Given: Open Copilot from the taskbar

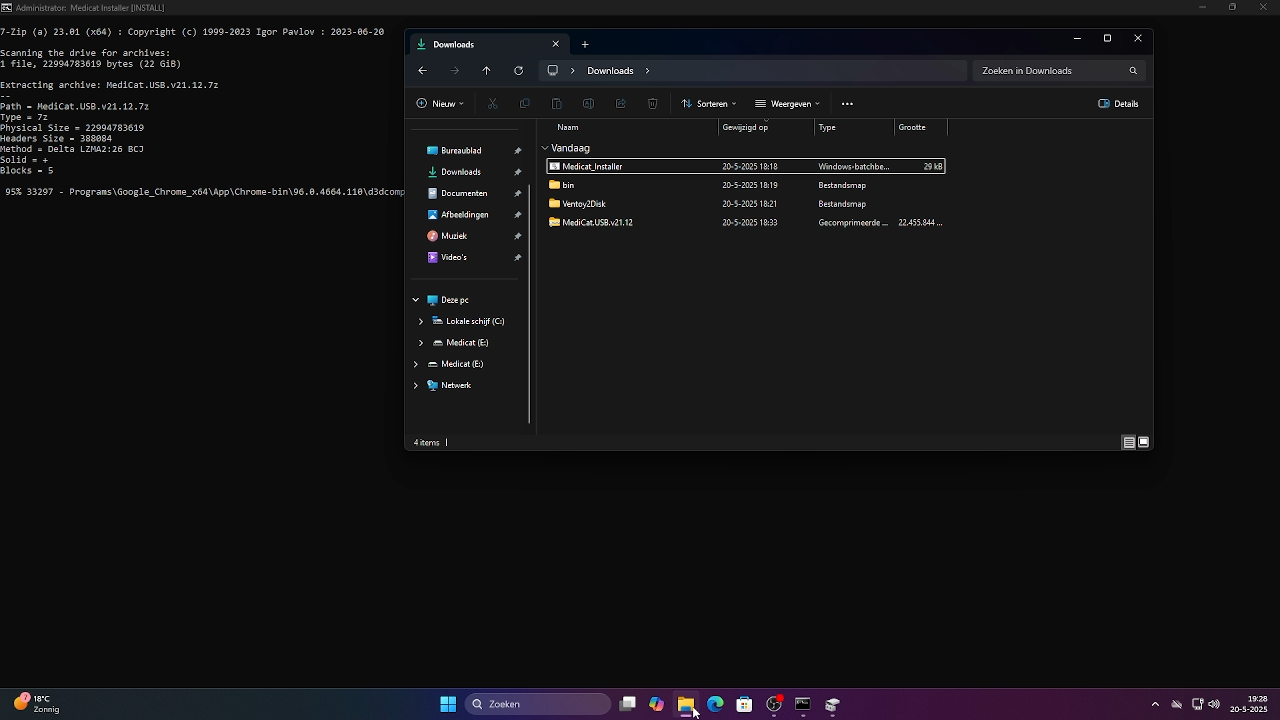Looking at the screenshot, I should click(x=656, y=704).
